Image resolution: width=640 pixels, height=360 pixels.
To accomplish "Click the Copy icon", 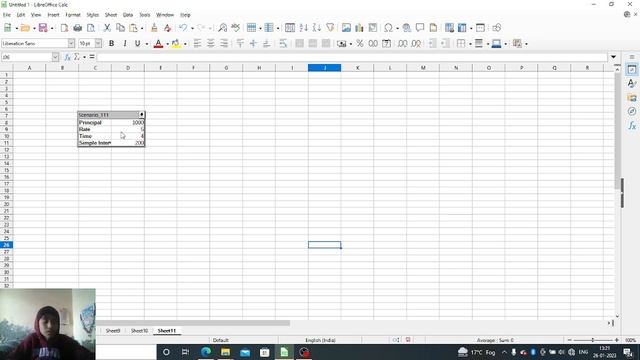I will click(120, 28).
